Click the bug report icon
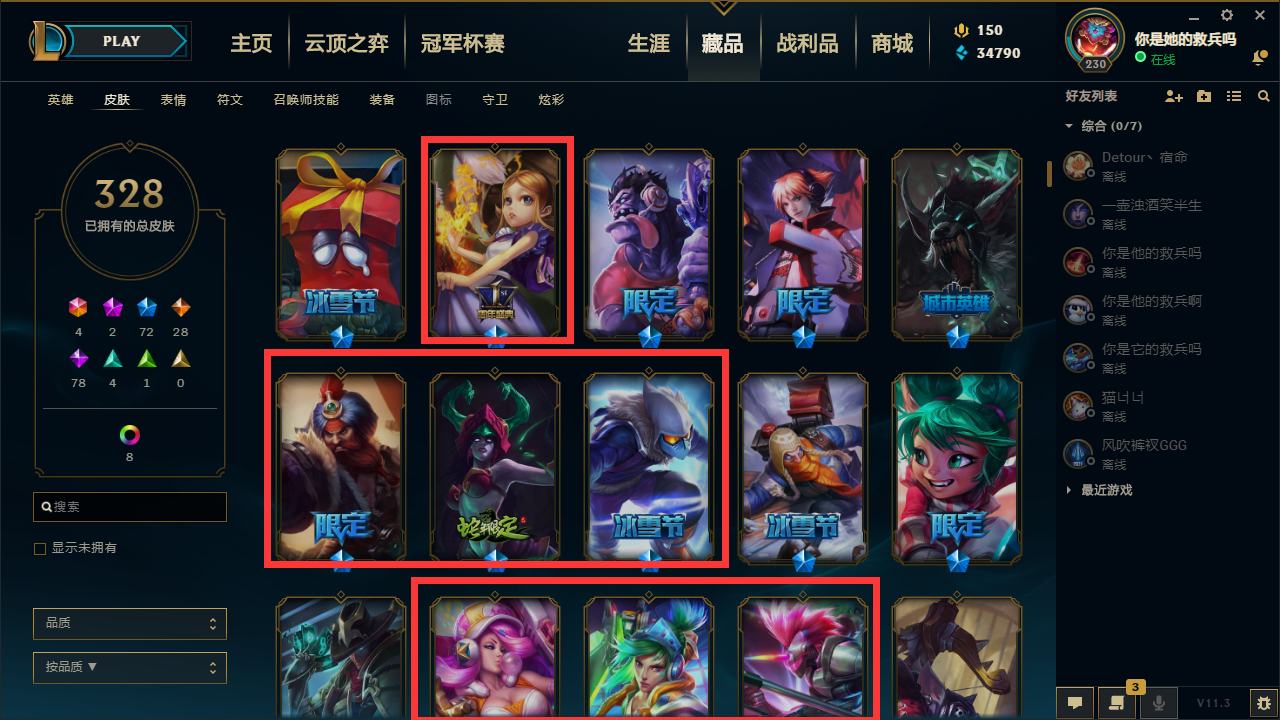The width and height of the screenshot is (1280, 720). (1263, 702)
